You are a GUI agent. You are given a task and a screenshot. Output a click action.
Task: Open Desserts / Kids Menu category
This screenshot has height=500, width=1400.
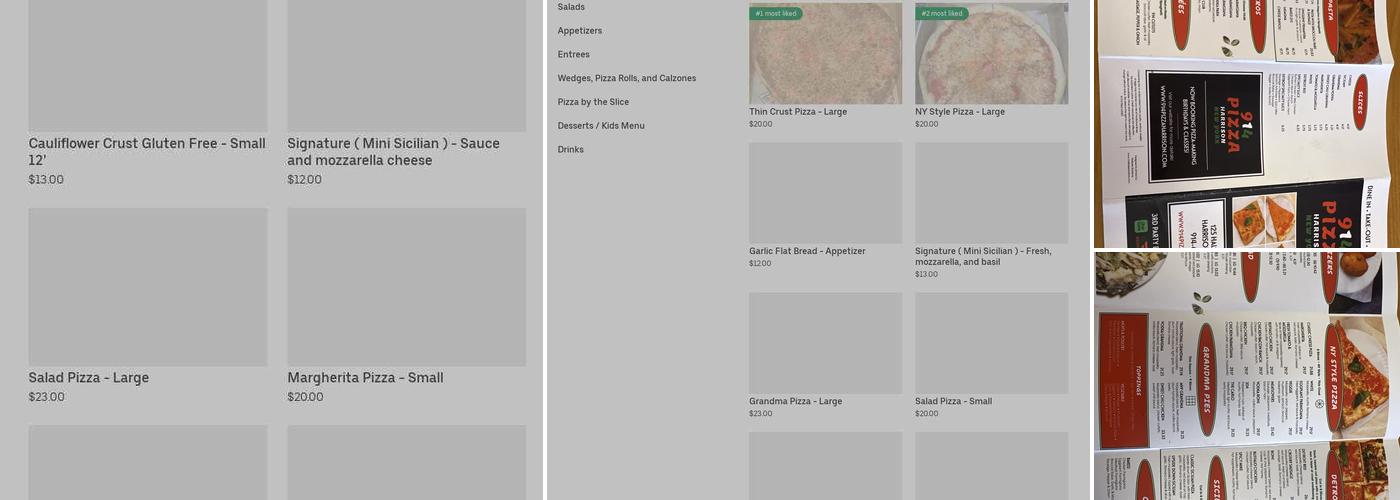(x=601, y=126)
